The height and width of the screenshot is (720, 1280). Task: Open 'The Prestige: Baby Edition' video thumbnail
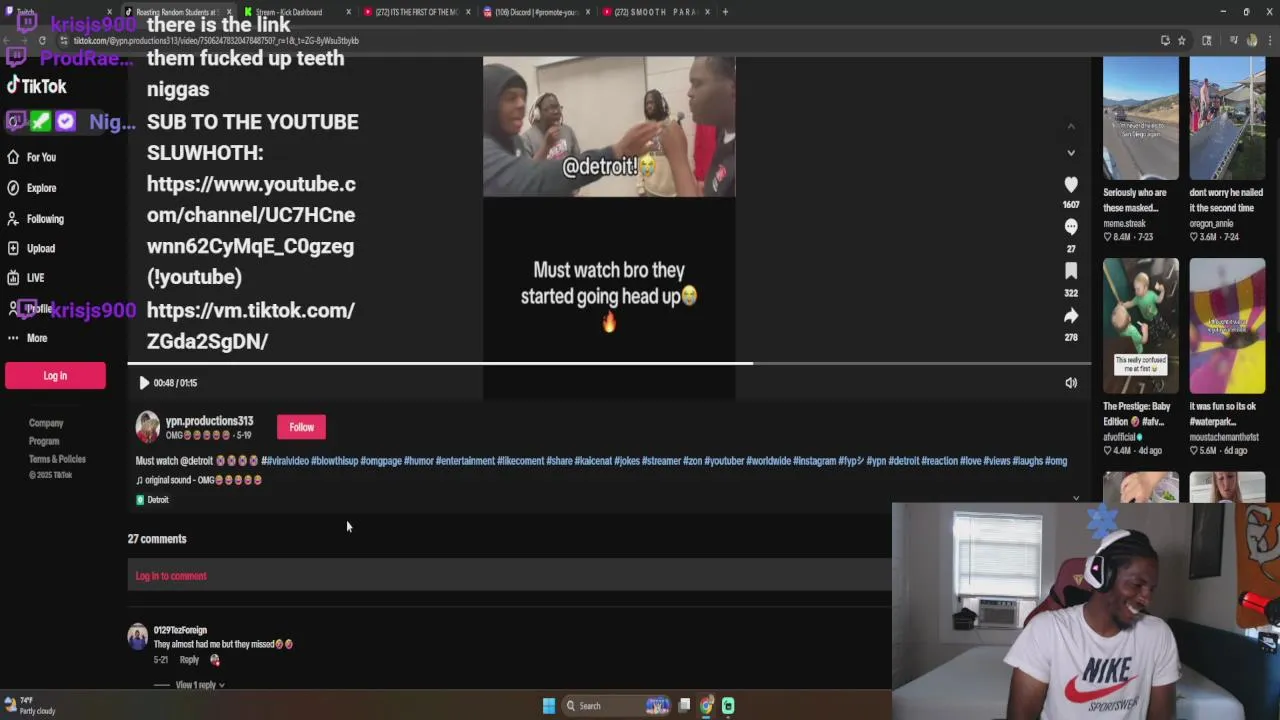1140,326
